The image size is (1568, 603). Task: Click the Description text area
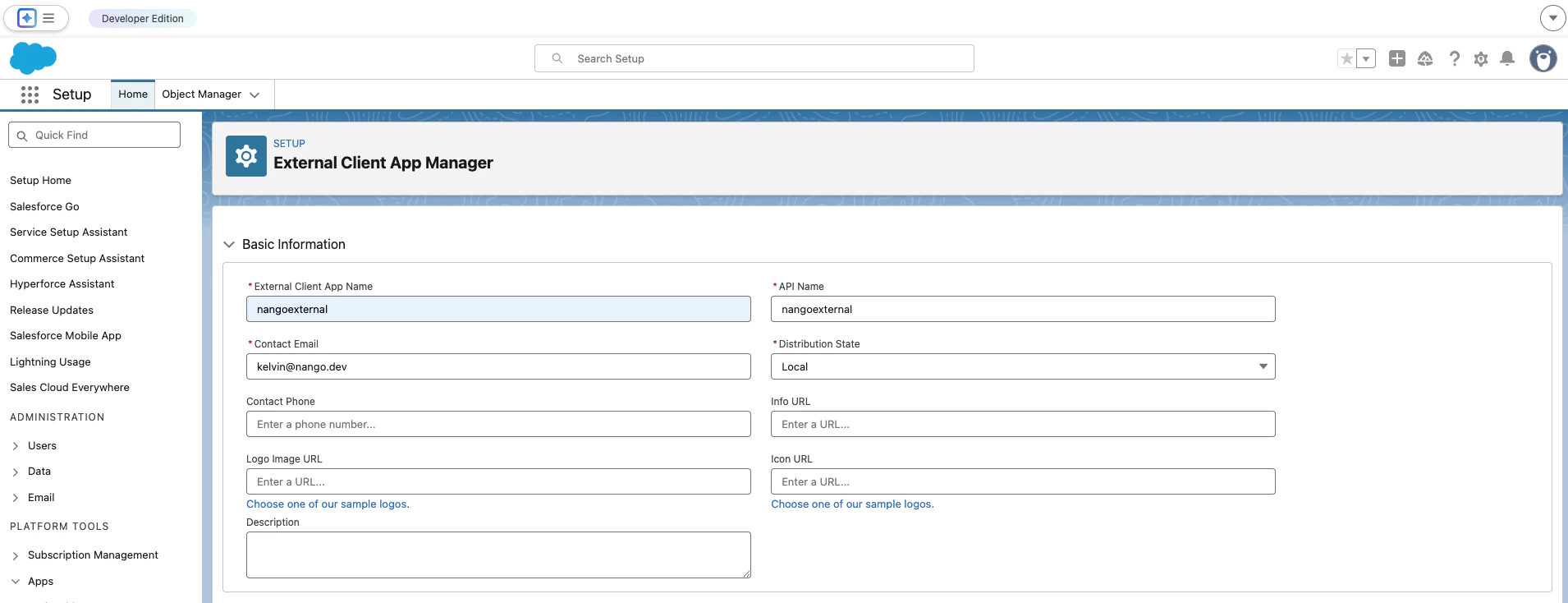point(498,555)
